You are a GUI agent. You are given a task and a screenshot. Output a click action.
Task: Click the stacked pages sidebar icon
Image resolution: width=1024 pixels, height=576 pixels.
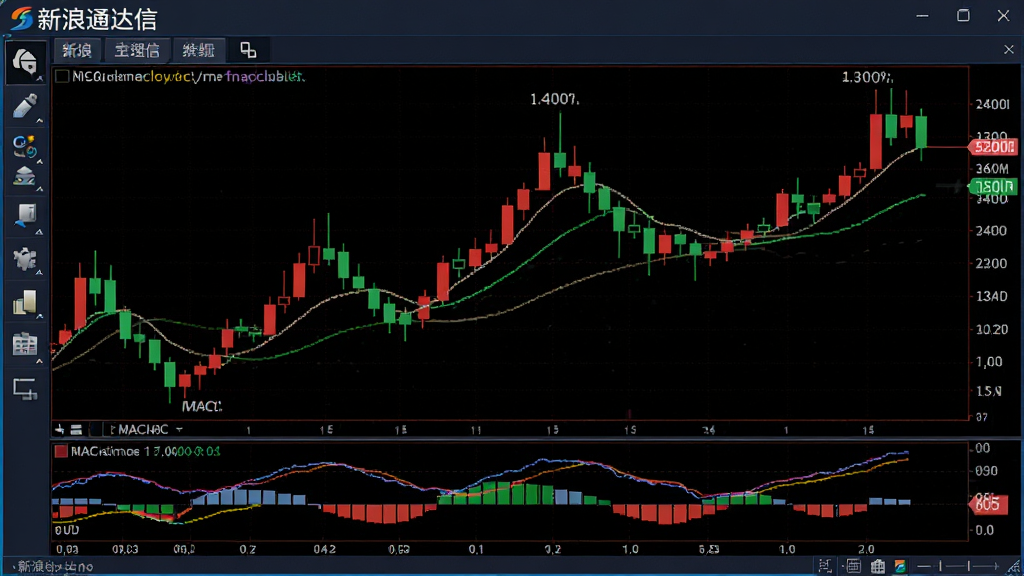24,302
